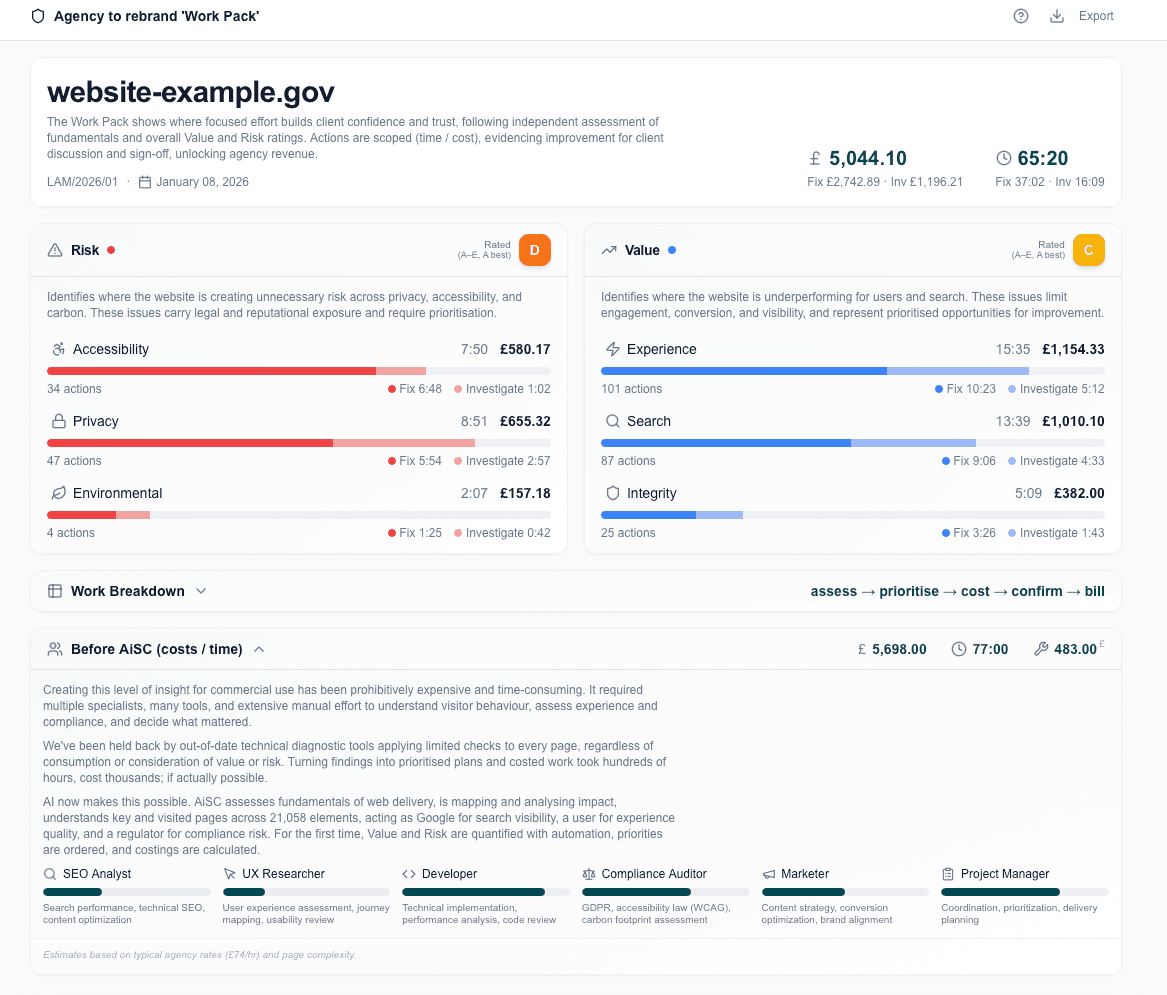This screenshot has width=1167, height=995.
Task: Expand the Work Breakdown section chevron
Action: pos(201,591)
